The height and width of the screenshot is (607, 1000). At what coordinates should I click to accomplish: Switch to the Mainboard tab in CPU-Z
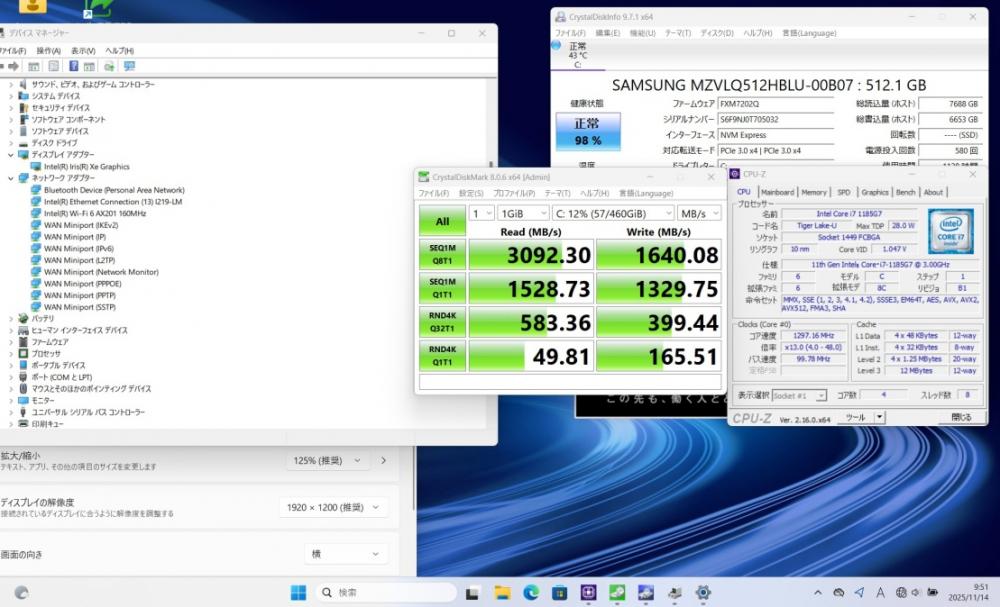tap(777, 192)
